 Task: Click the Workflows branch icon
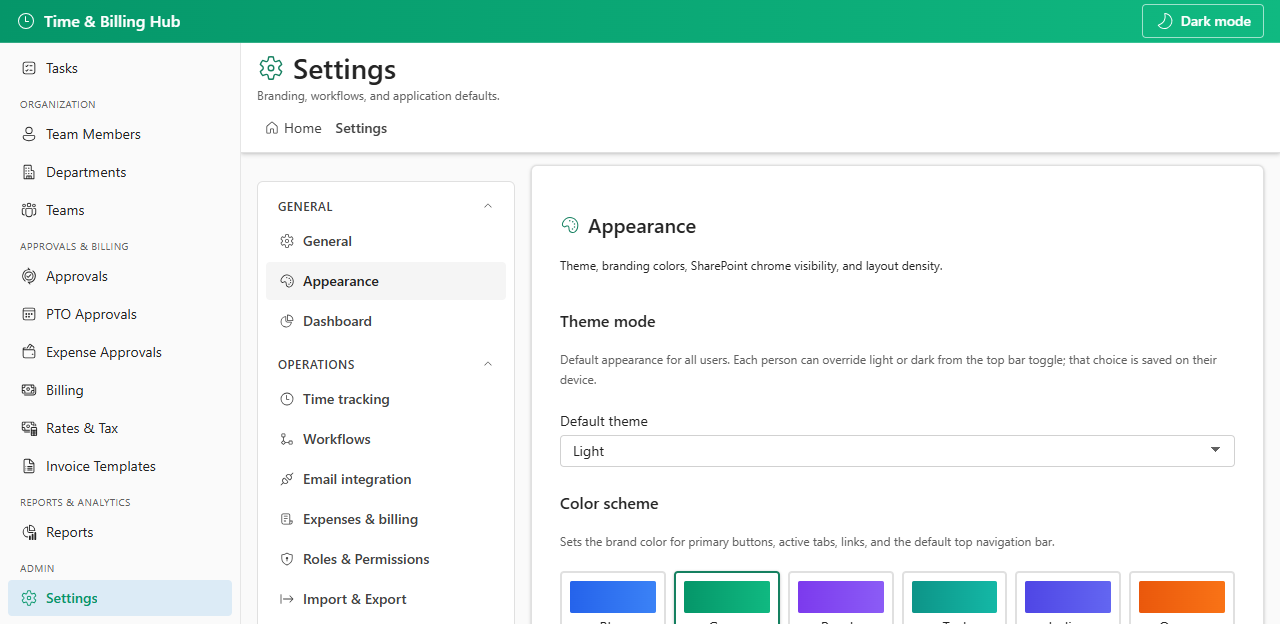click(x=287, y=439)
